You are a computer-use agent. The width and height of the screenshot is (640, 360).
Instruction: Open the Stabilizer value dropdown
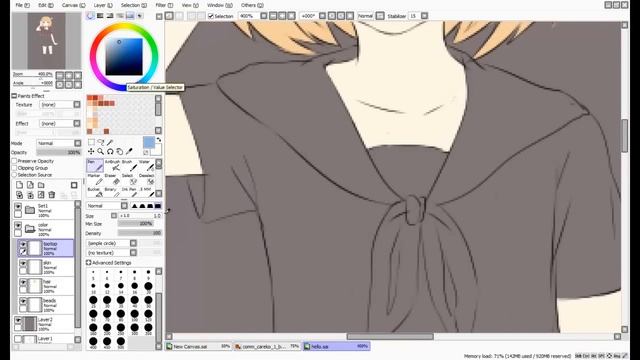(424, 16)
